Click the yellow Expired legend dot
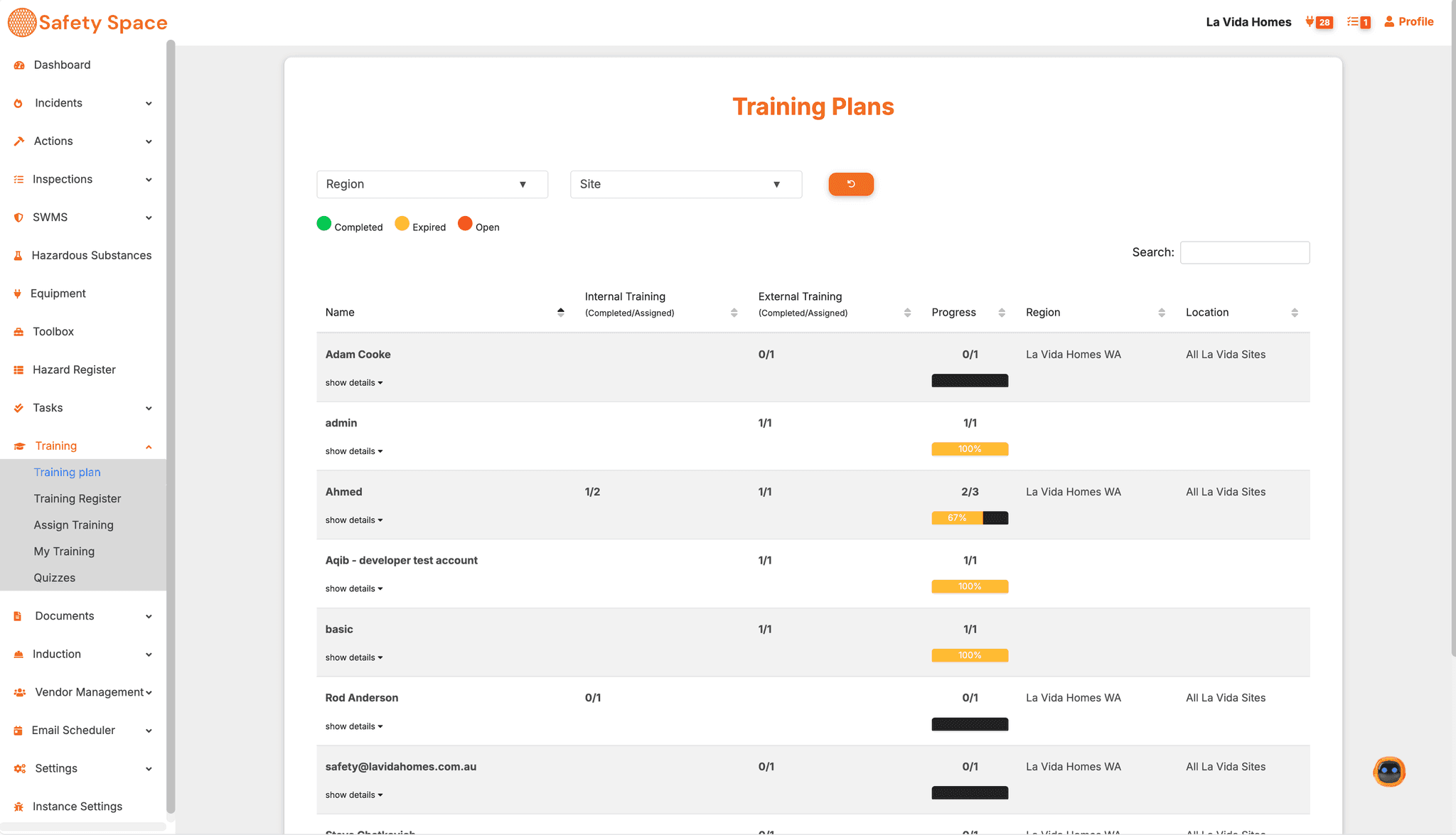This screenshot has height=835, width=1456. (402, 224)
